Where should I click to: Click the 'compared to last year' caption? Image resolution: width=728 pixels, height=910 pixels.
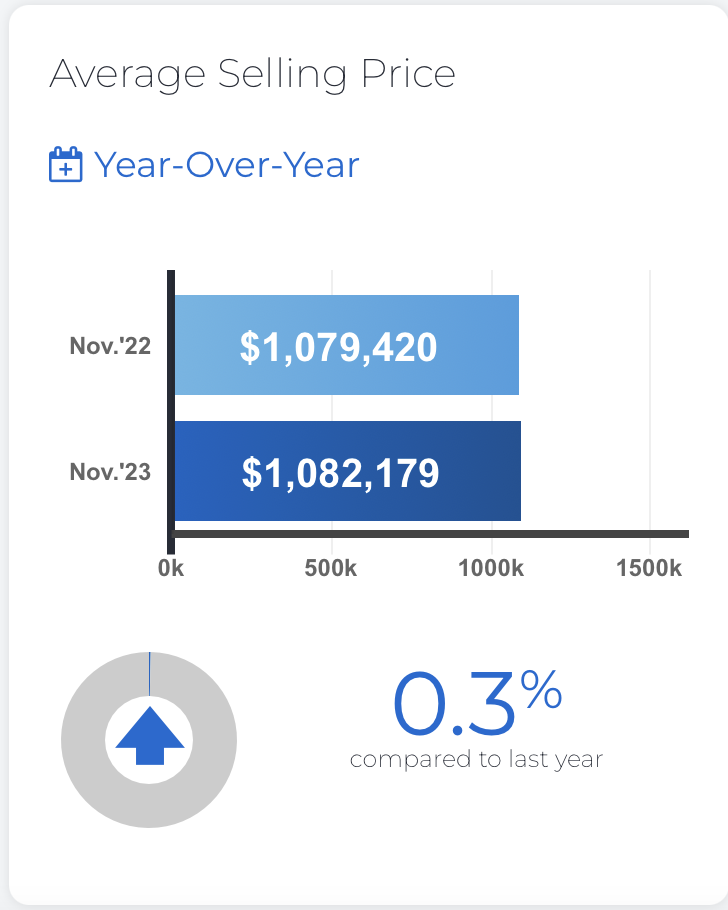click(x=477, y=759)
